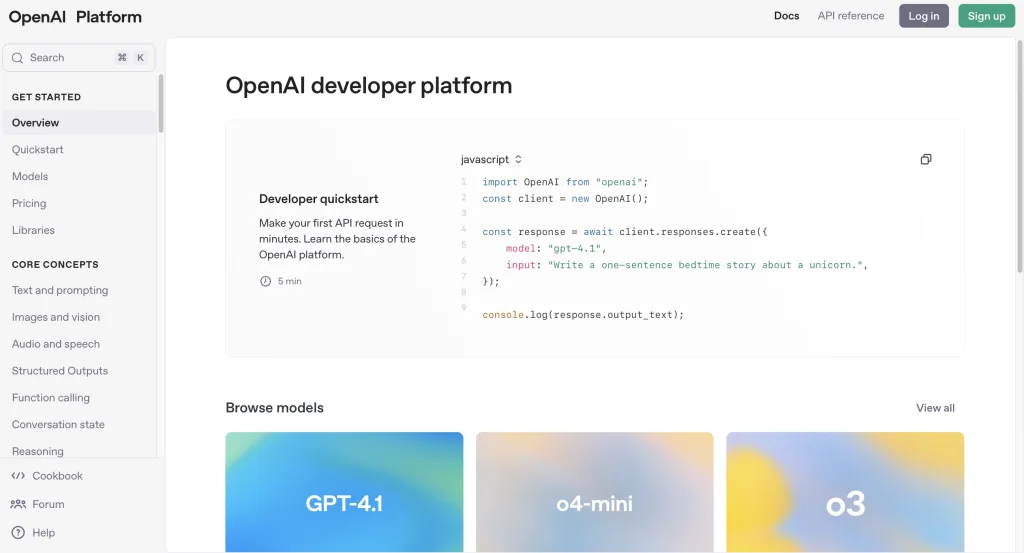Screen dimensions: 1024x553
Task: Open the o3 model card
Action: point(845,492)
